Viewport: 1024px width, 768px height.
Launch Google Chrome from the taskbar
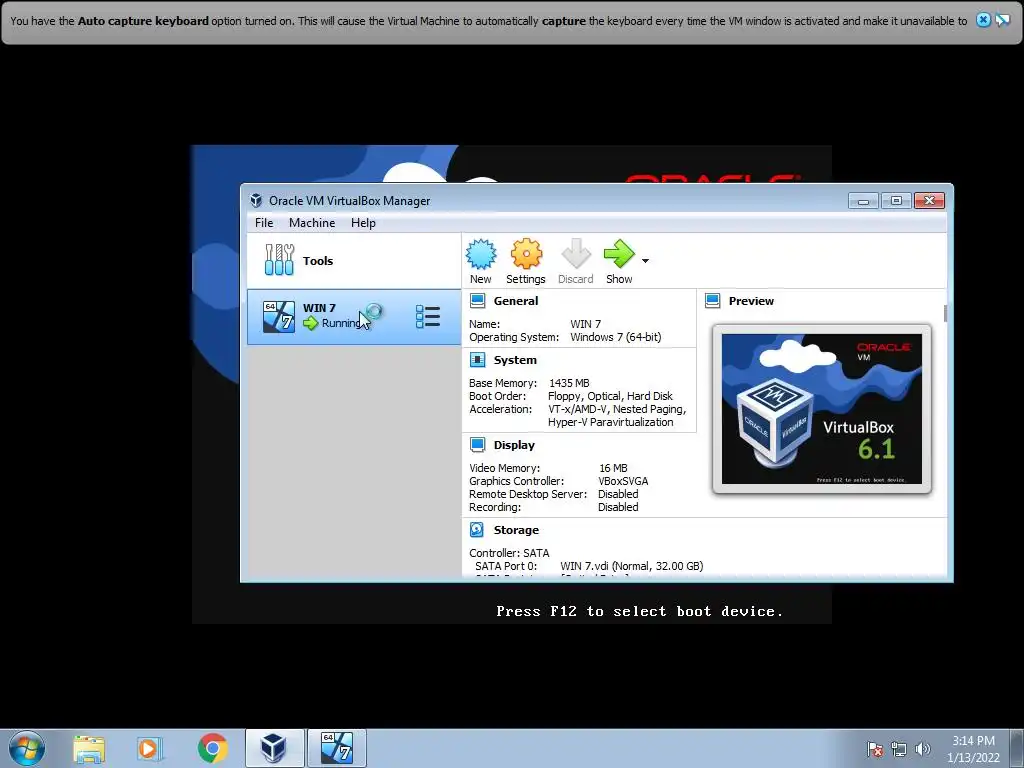tap(212, 748)
